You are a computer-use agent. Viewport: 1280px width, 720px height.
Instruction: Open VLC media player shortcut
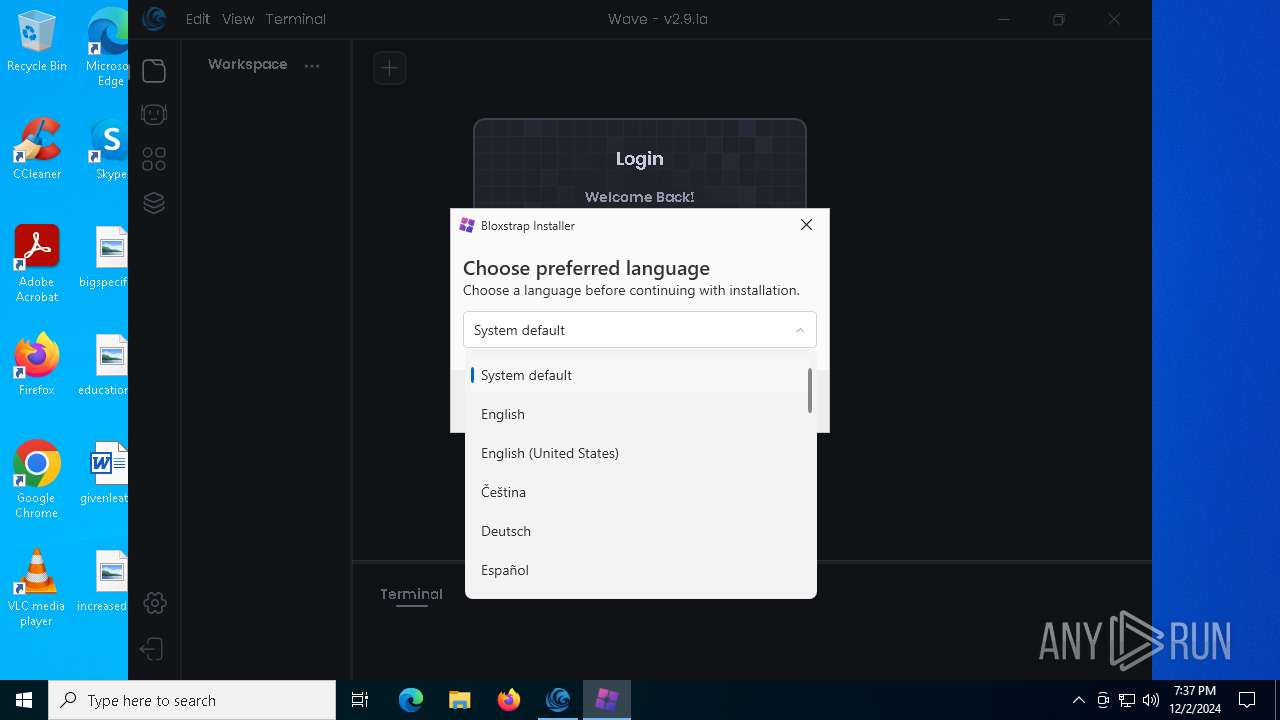(37, 587)
